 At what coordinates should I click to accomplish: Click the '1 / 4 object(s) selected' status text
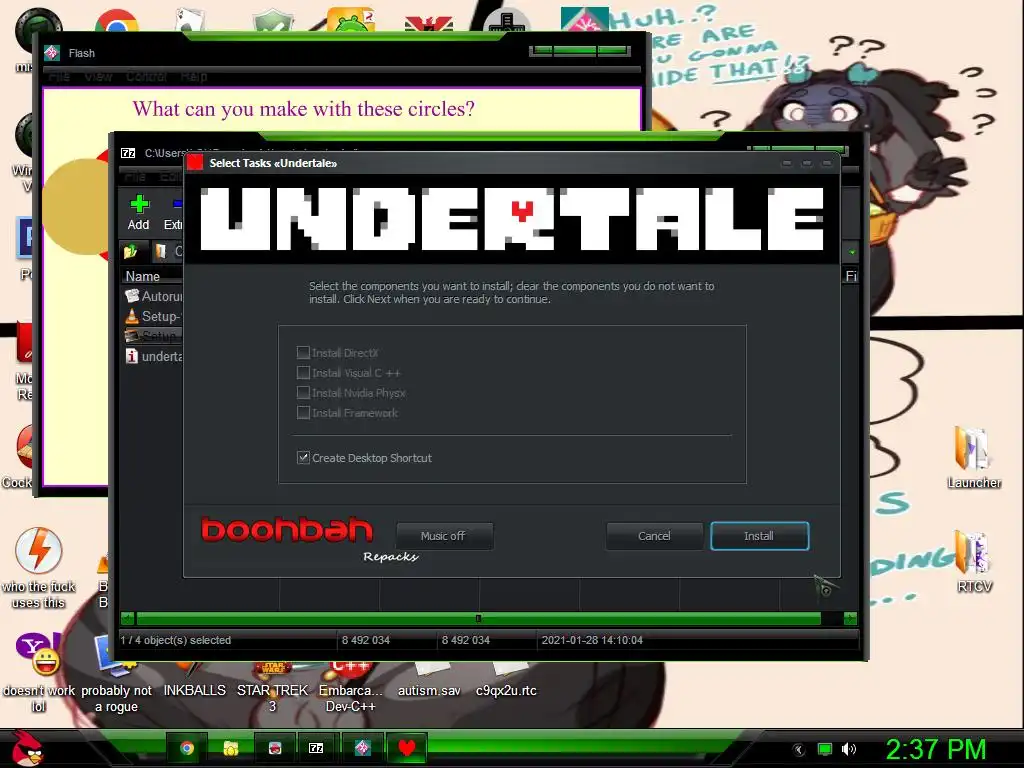click(x=176, y=641)
